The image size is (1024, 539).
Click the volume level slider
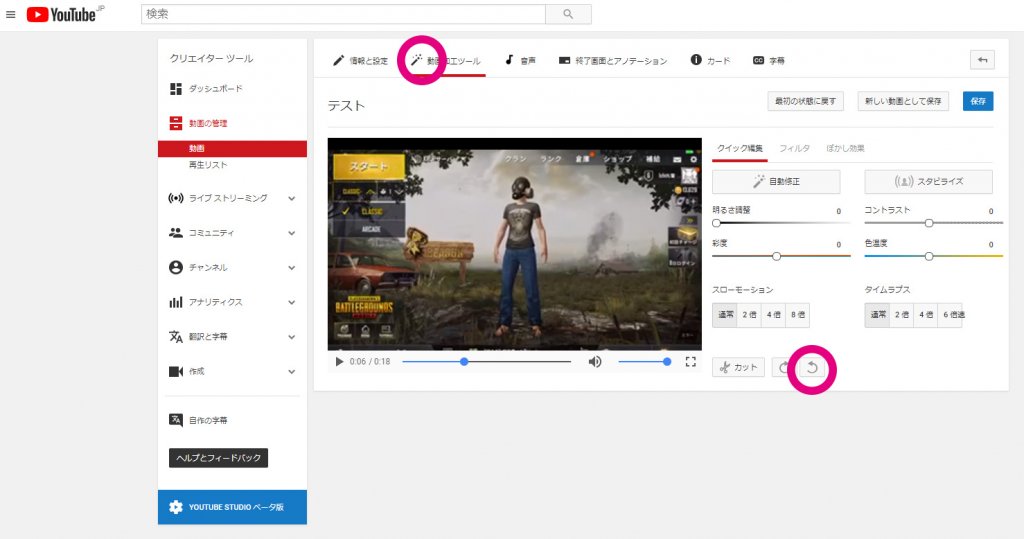644,361
